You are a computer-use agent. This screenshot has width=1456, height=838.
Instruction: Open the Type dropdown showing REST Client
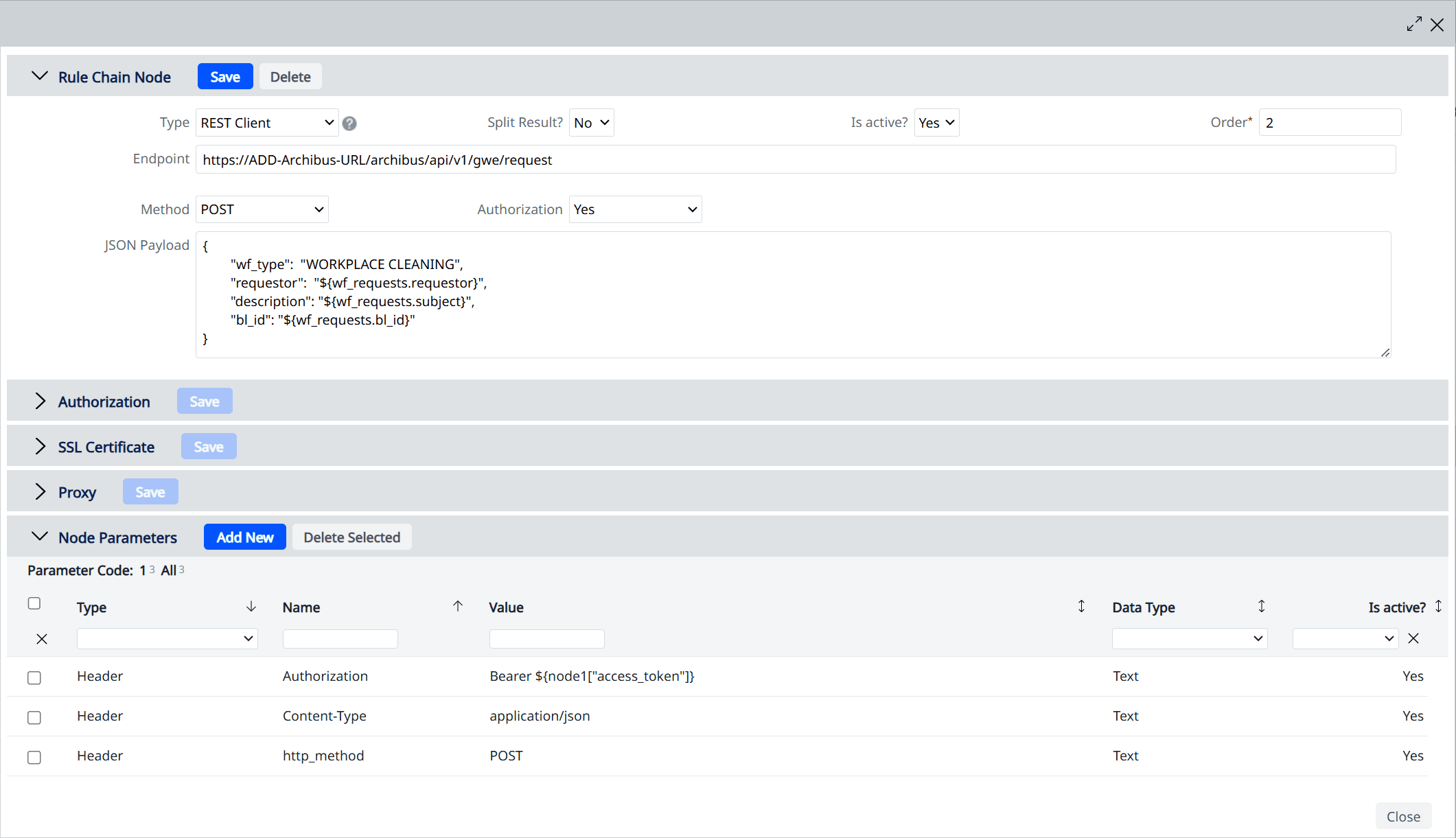[267, 123]
